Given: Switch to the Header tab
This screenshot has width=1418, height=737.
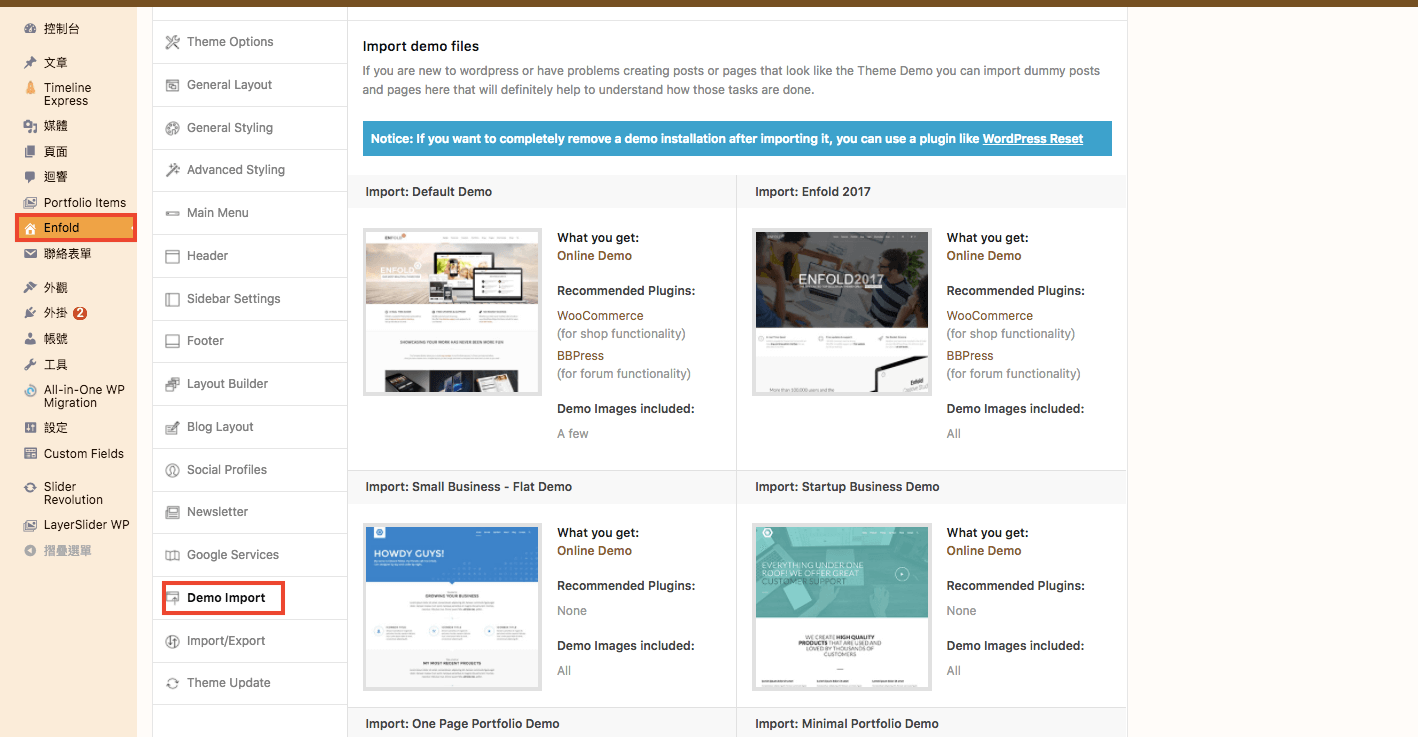Looking at the screenshot, I should point(250,256).
